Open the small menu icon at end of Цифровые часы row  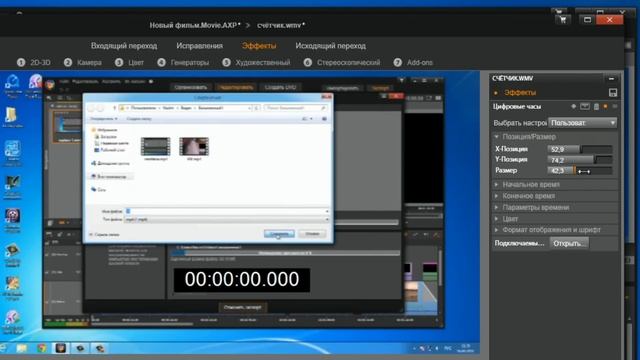[614, 107]
